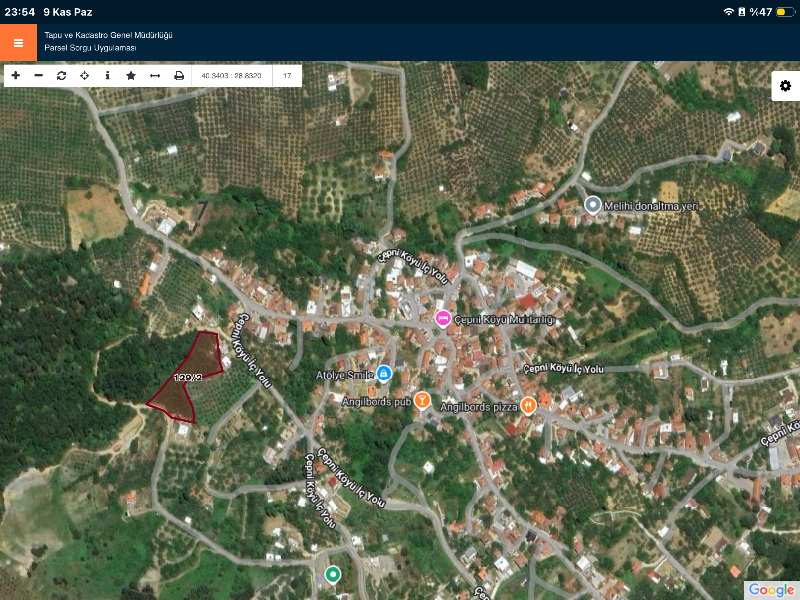Open the parcel info tool
Image resolution: width=800 pixels, height=600 pixels.
107,76
